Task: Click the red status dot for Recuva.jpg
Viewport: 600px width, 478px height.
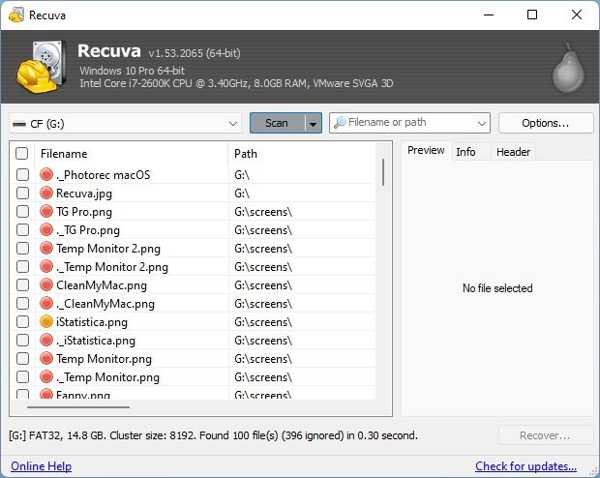Action: (x=46, y=193)
